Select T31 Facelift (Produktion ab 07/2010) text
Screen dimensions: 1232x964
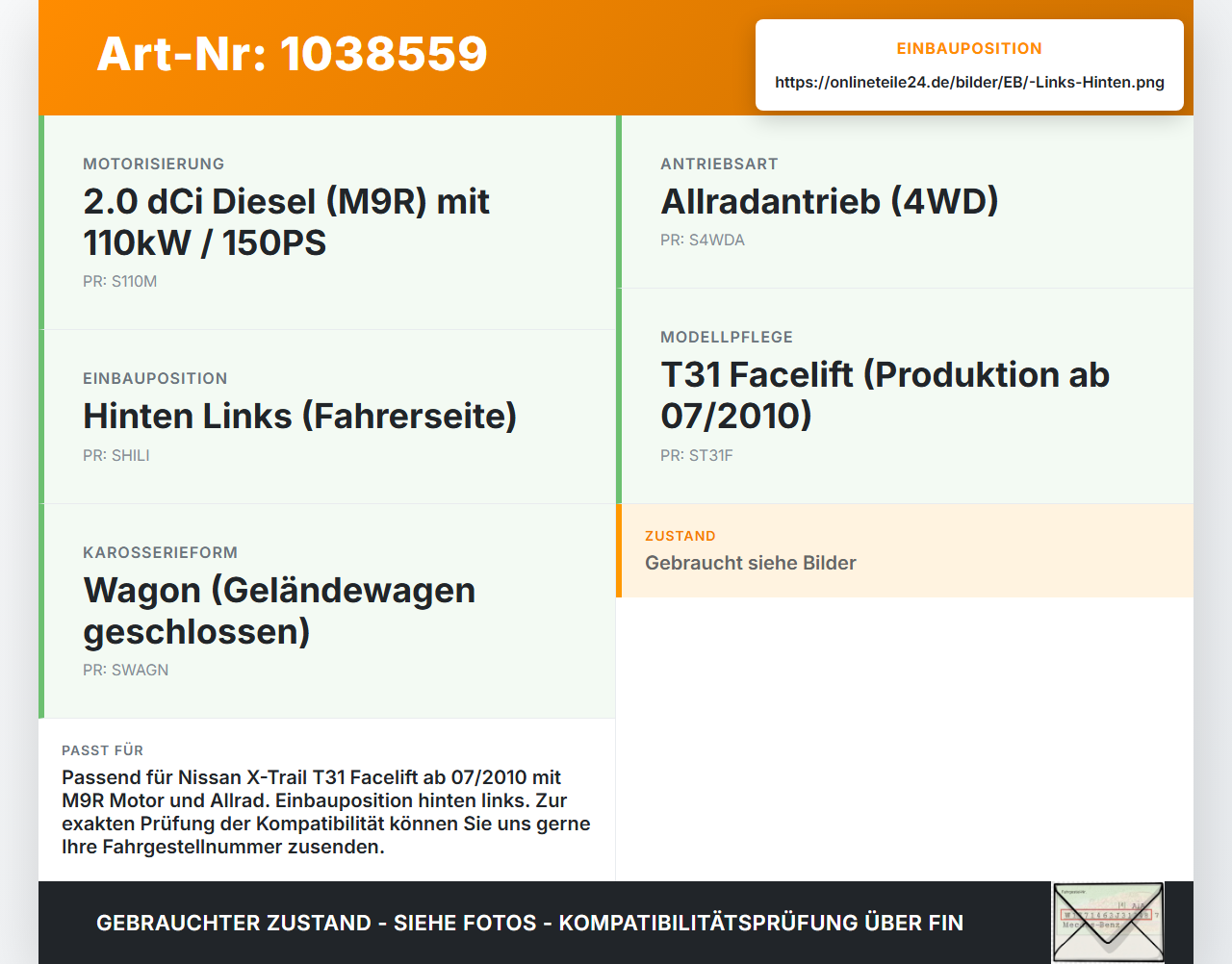pos(885,394)
